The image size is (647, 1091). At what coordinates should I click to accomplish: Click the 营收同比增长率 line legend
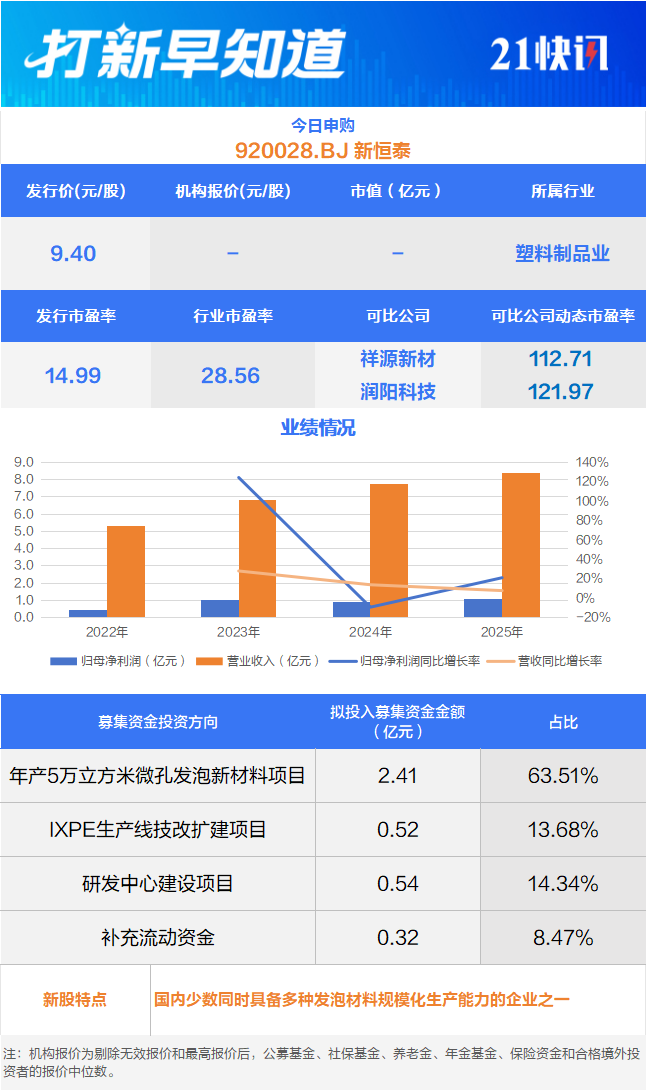(501, 661)
